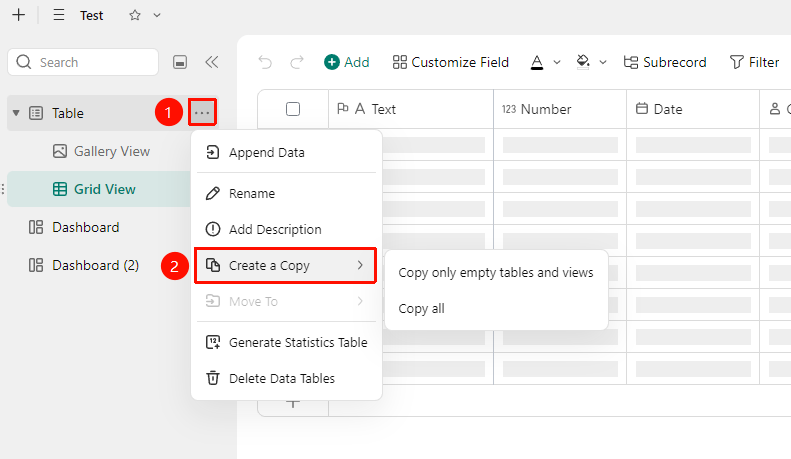Click the Search field in the sidebar

point(83,62)
